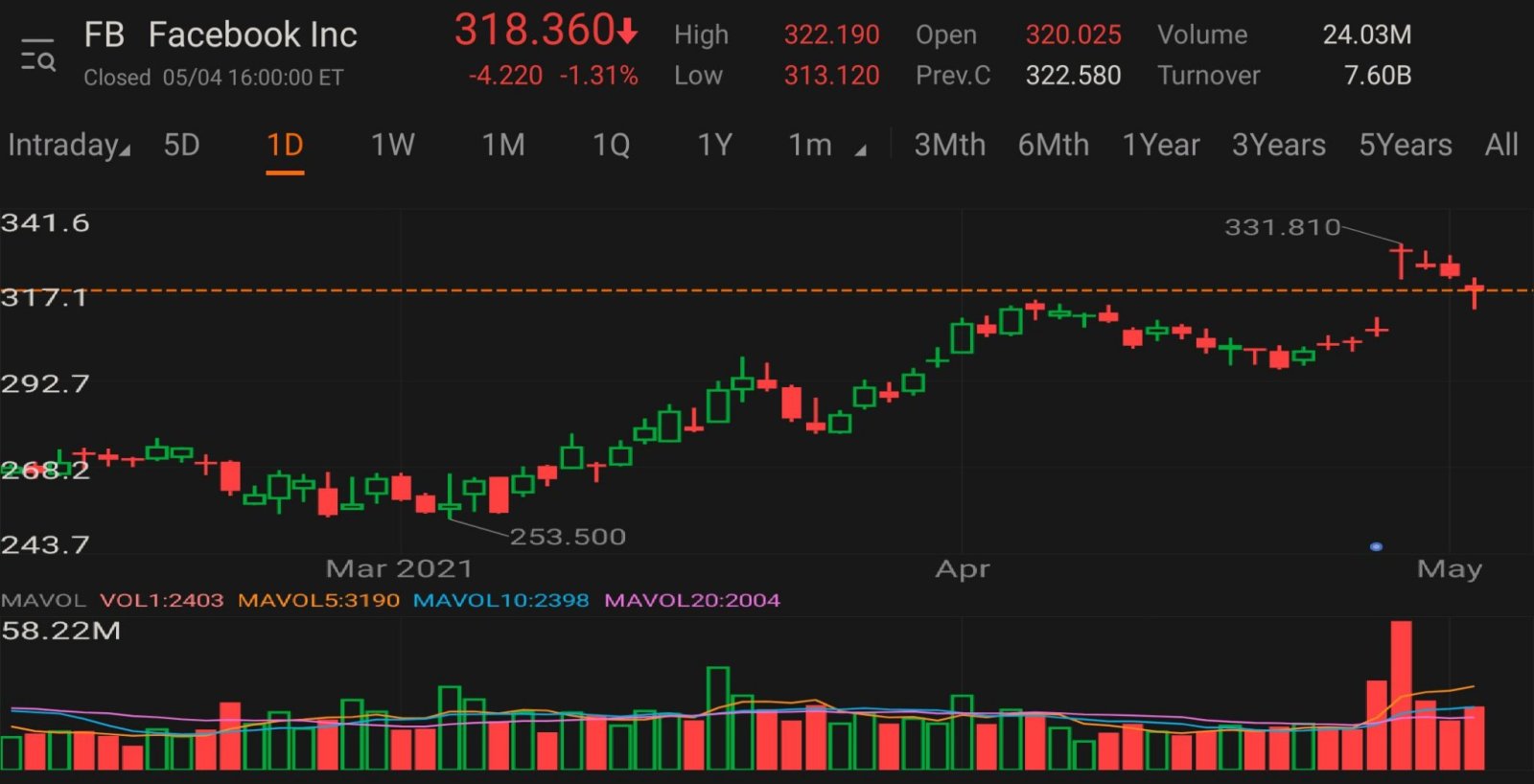Click the MAVOL10:2398 indicator value
Screen dimensions: 1534x784
tap(500, 600)
